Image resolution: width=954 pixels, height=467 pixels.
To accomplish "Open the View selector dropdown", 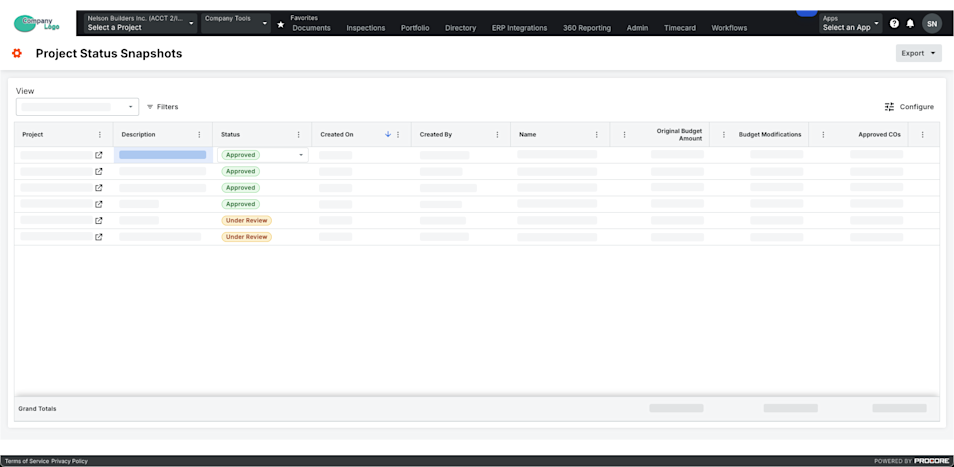I will [x=77, y=106].
